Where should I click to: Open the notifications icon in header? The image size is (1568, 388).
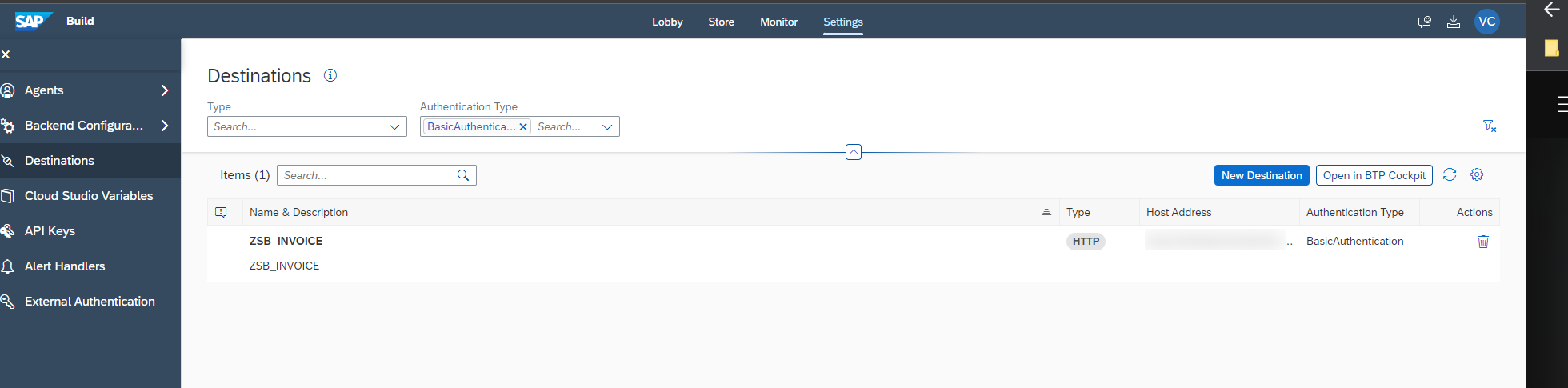[1424, 22]
